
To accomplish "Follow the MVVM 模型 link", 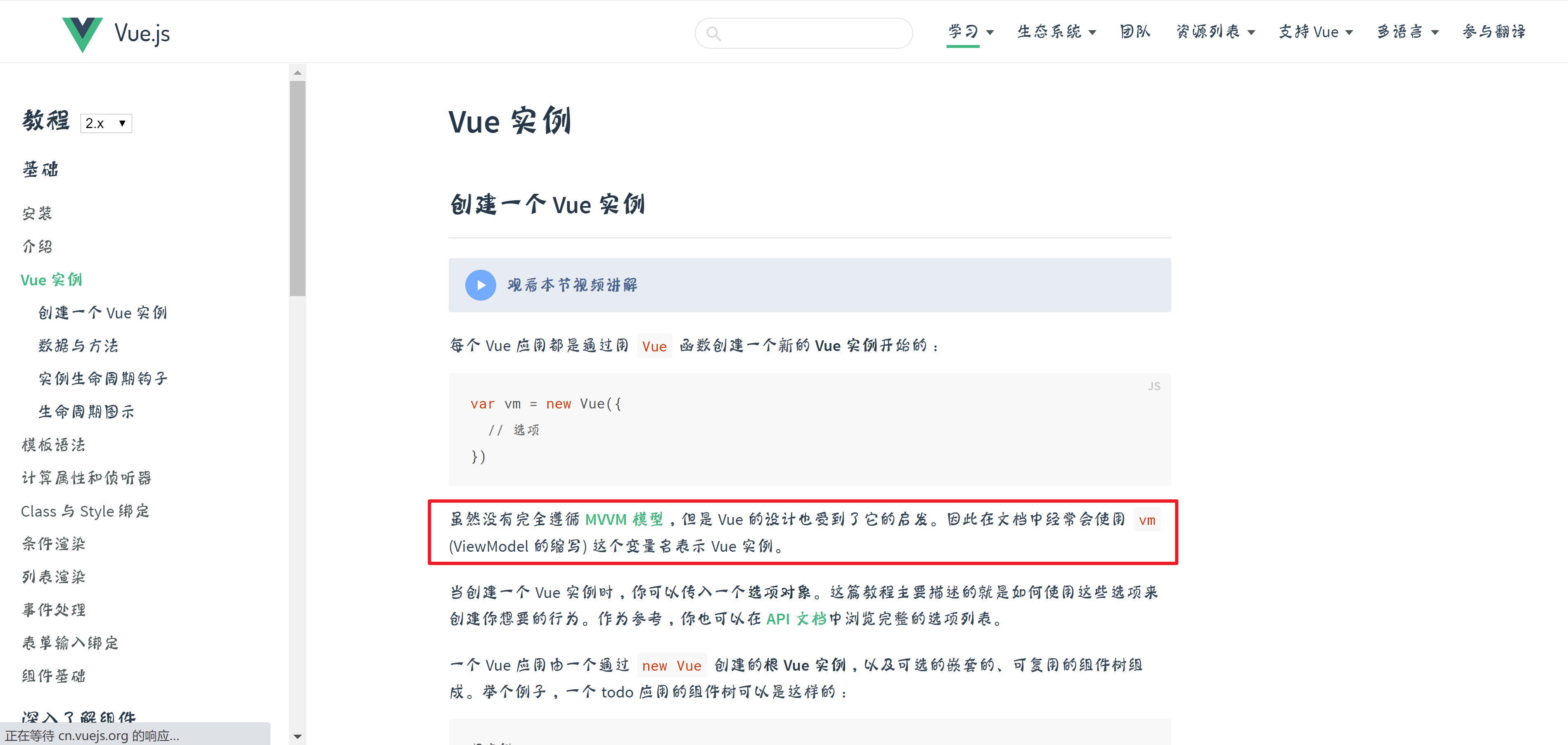I will tap(624, 519).
